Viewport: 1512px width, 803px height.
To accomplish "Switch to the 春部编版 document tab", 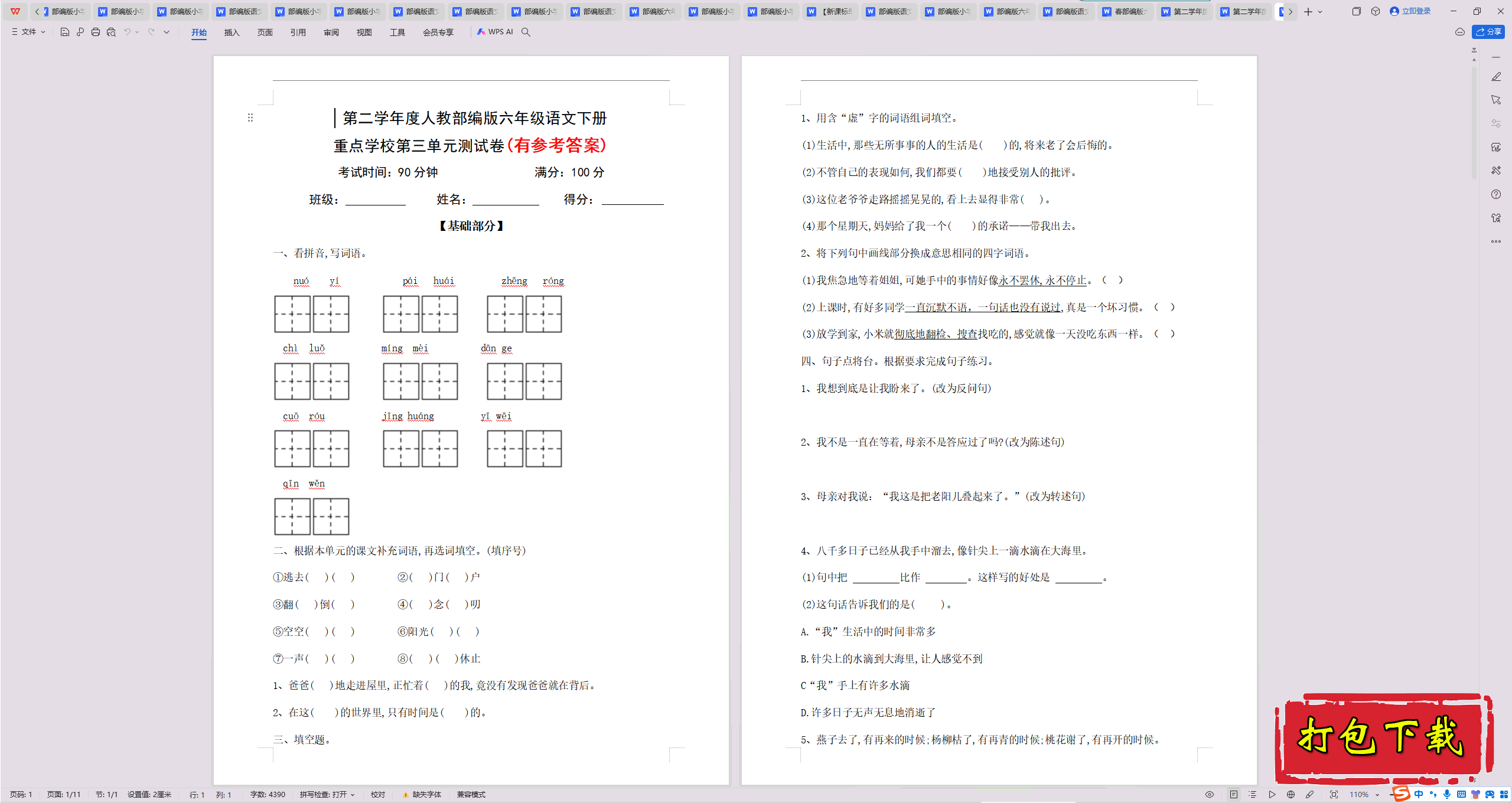I will click(x=1125, y=12).
